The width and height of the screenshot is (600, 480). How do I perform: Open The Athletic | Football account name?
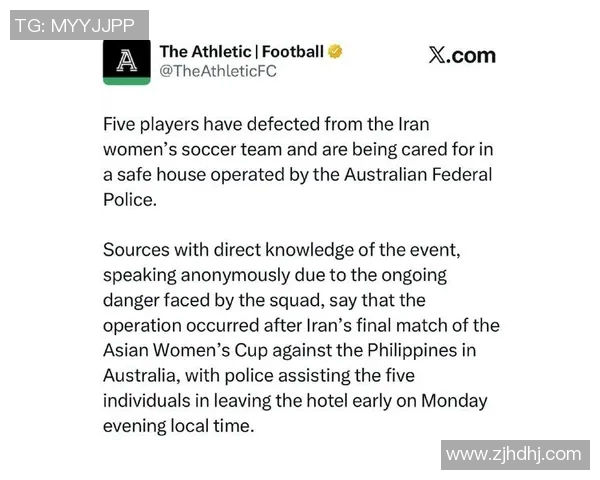pyautogui.click(x=241, y=51)
